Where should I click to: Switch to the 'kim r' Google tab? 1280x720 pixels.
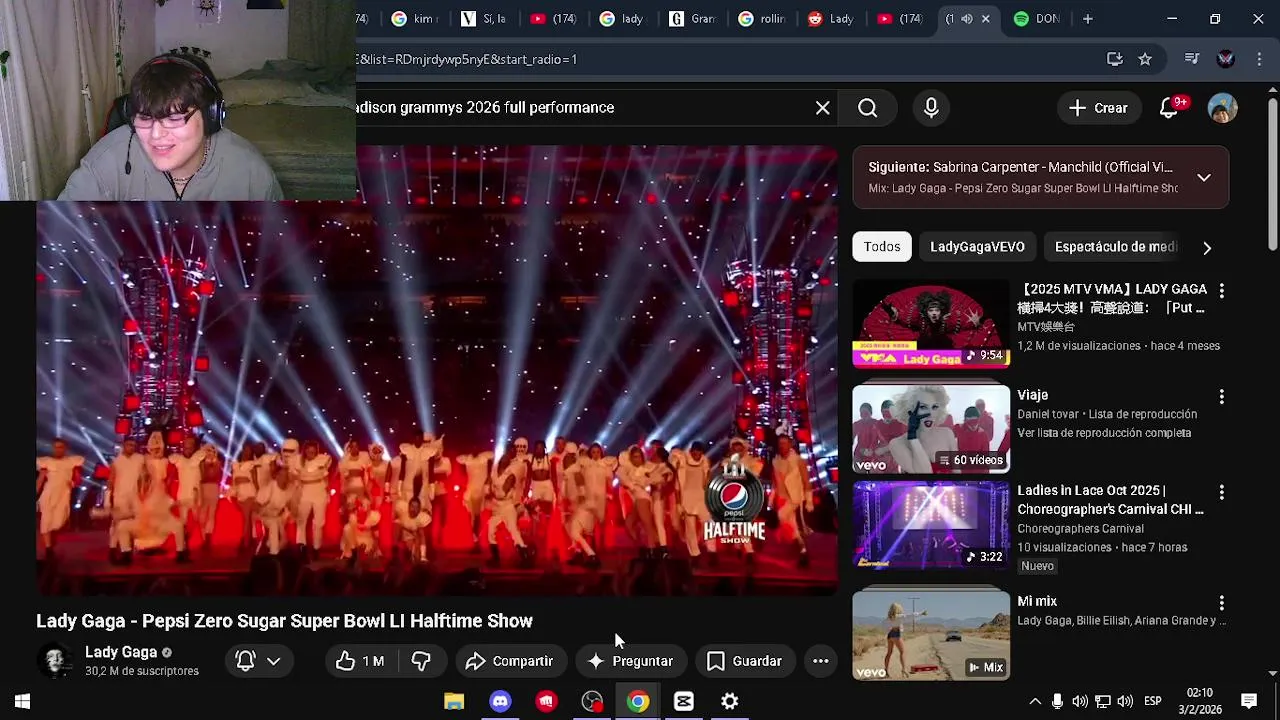point(414,19)
